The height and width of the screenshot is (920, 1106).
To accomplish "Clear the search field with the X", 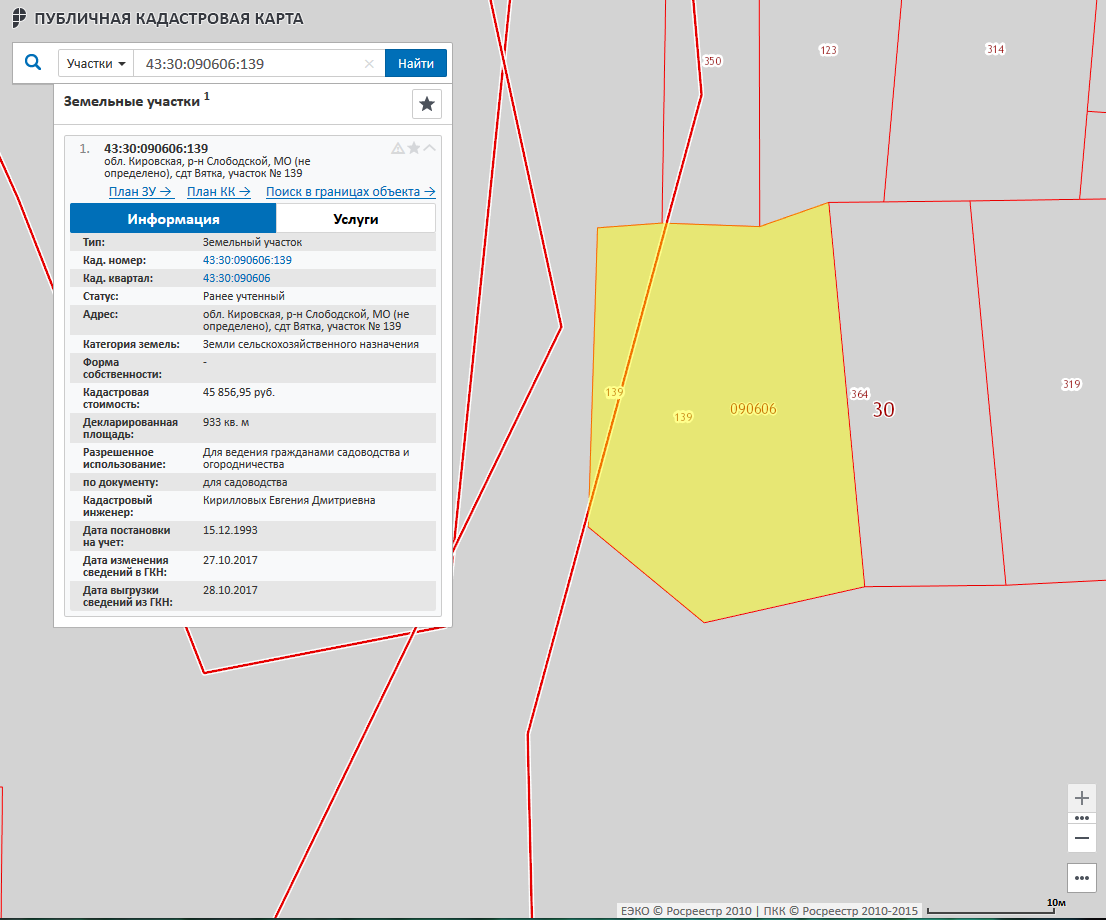I will pyautogui.click(x=369, y=64).
